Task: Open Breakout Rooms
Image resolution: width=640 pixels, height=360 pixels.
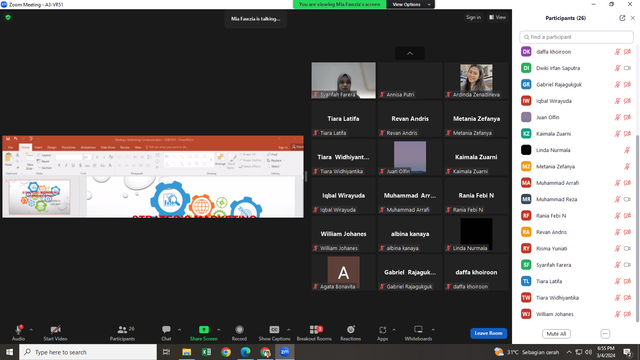Action: click(314, 332)
